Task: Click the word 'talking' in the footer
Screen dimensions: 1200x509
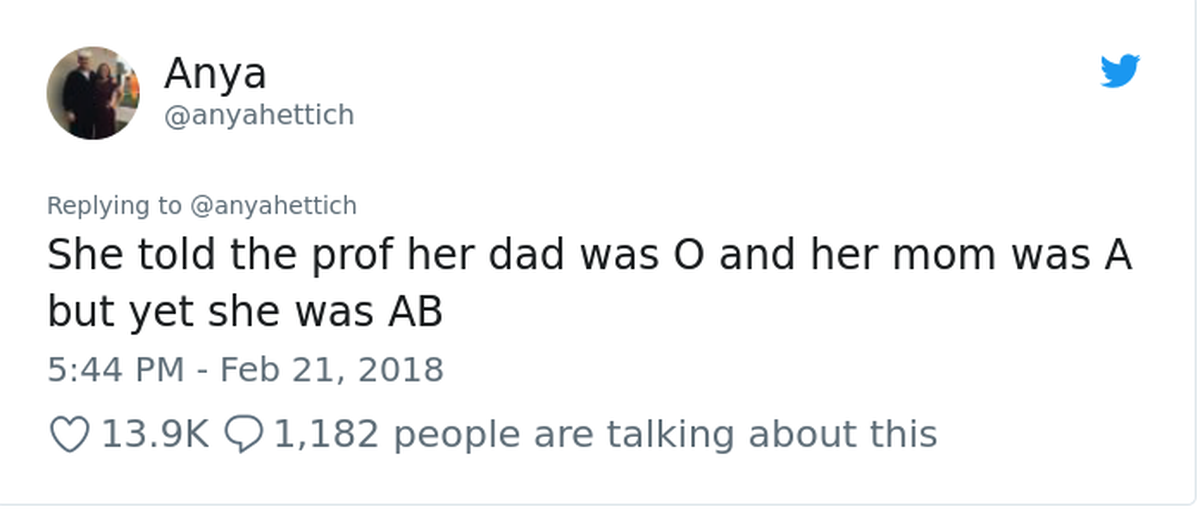Action: [678, 435]
